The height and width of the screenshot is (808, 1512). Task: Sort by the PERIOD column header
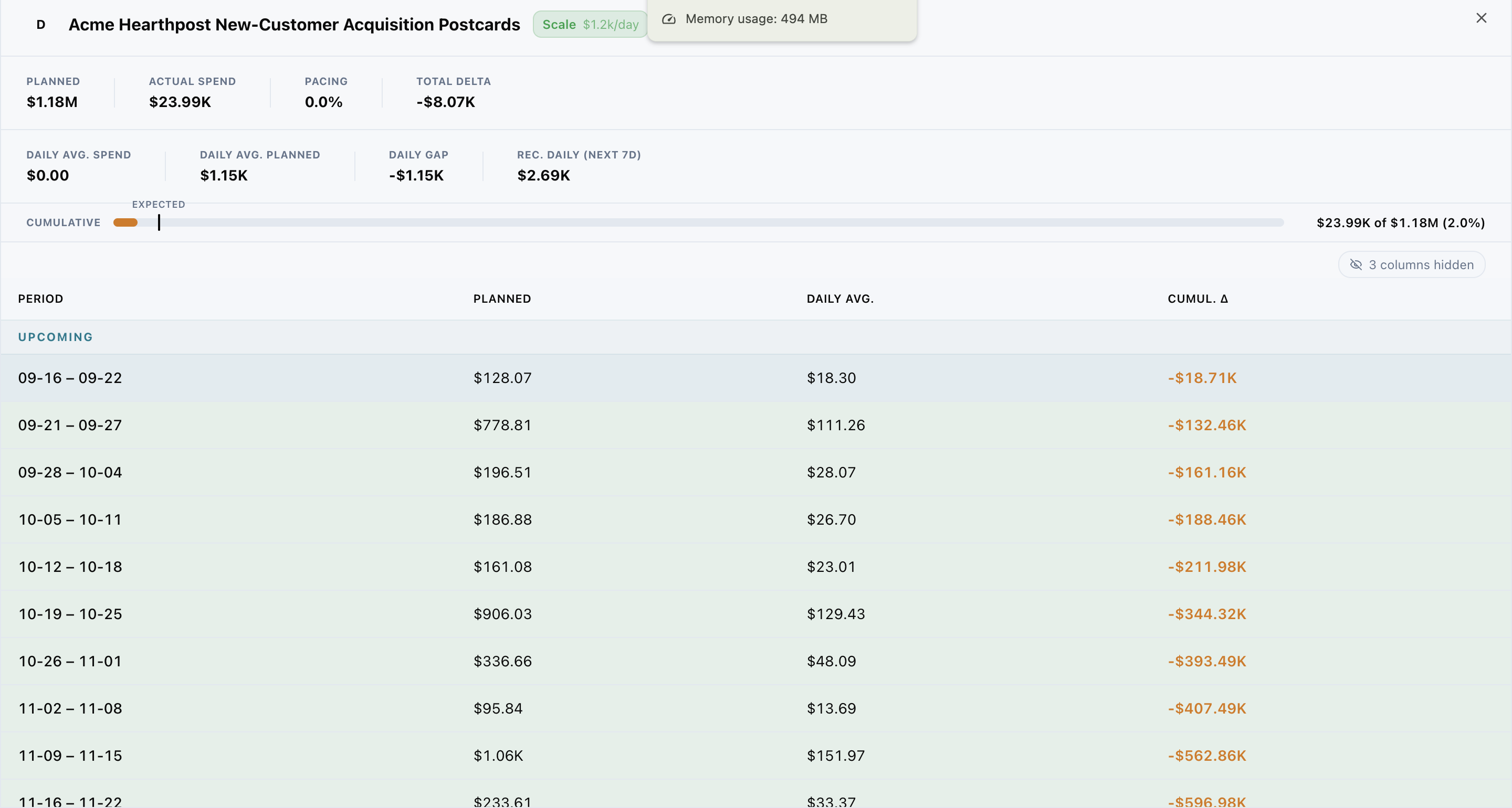click(40, 299)
